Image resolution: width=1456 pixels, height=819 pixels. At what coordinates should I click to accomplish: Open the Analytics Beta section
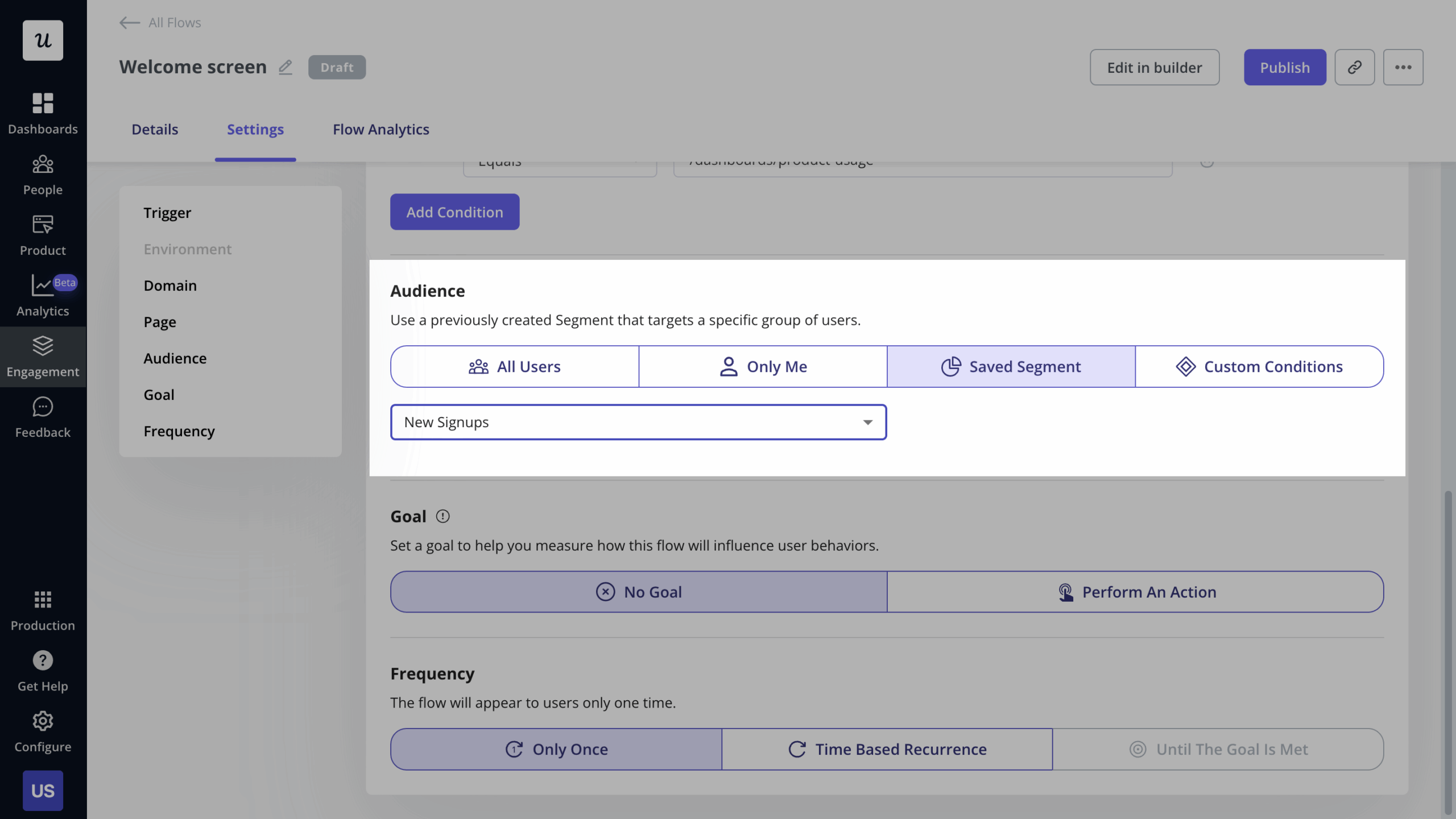[43, 295]
